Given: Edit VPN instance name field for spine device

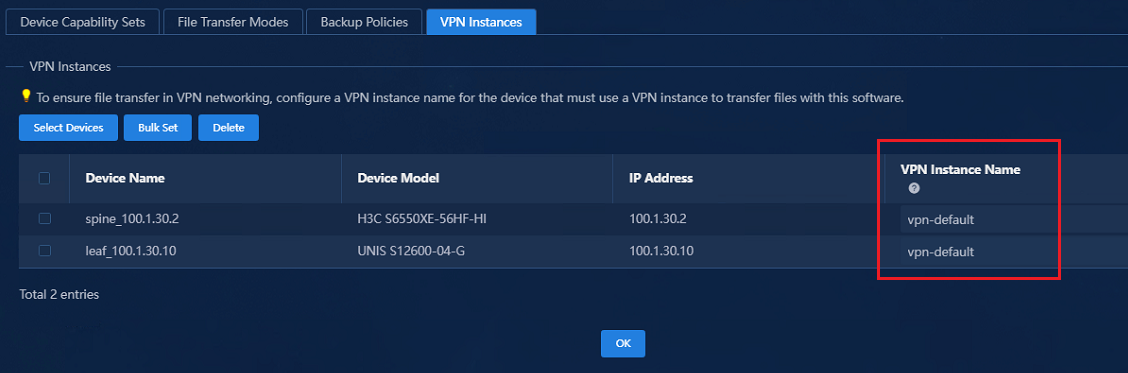Looking at the screenshot, I should tap(1014, 220).
